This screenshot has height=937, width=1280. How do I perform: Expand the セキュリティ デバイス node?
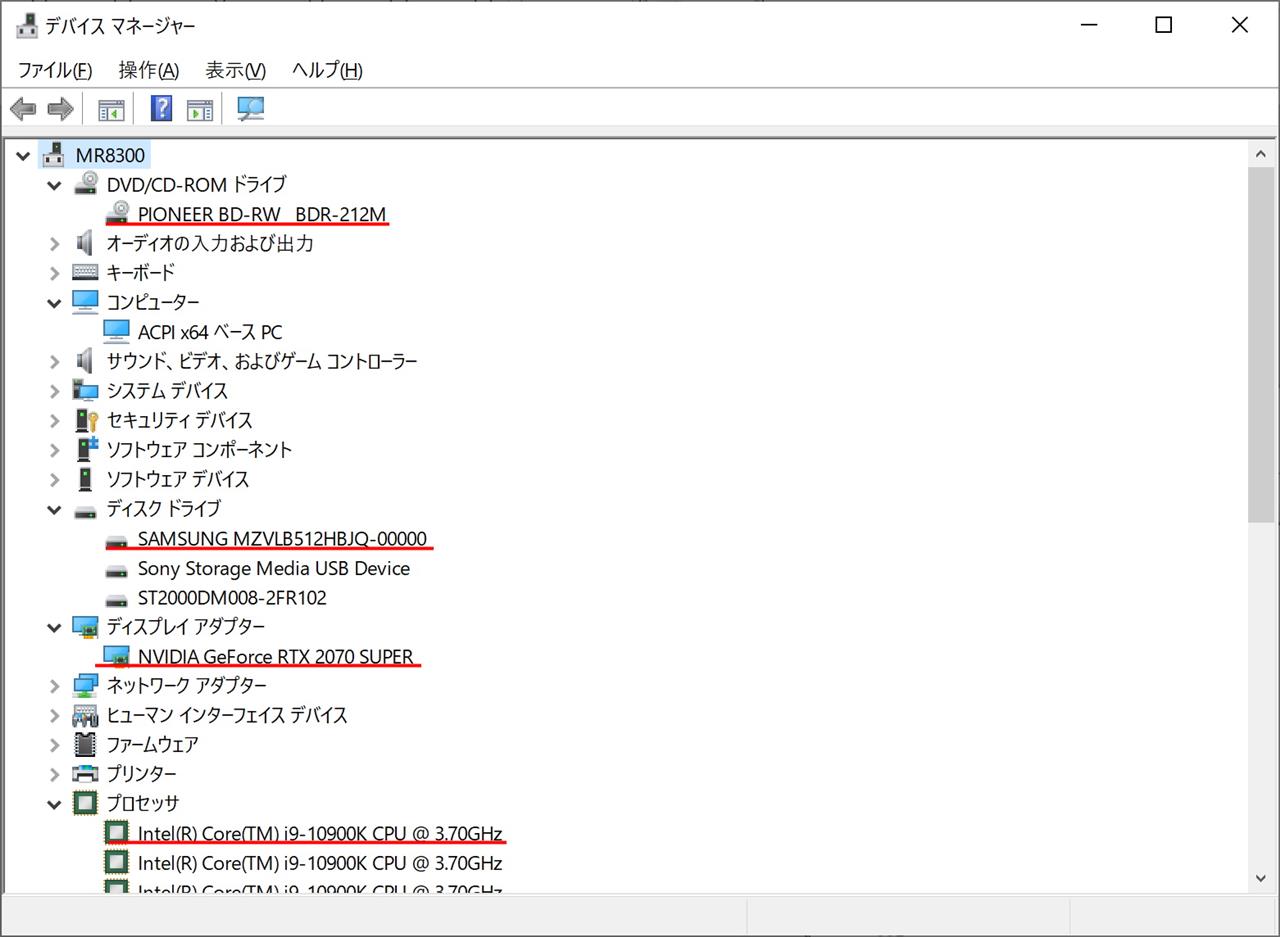[x=55, y=420]
